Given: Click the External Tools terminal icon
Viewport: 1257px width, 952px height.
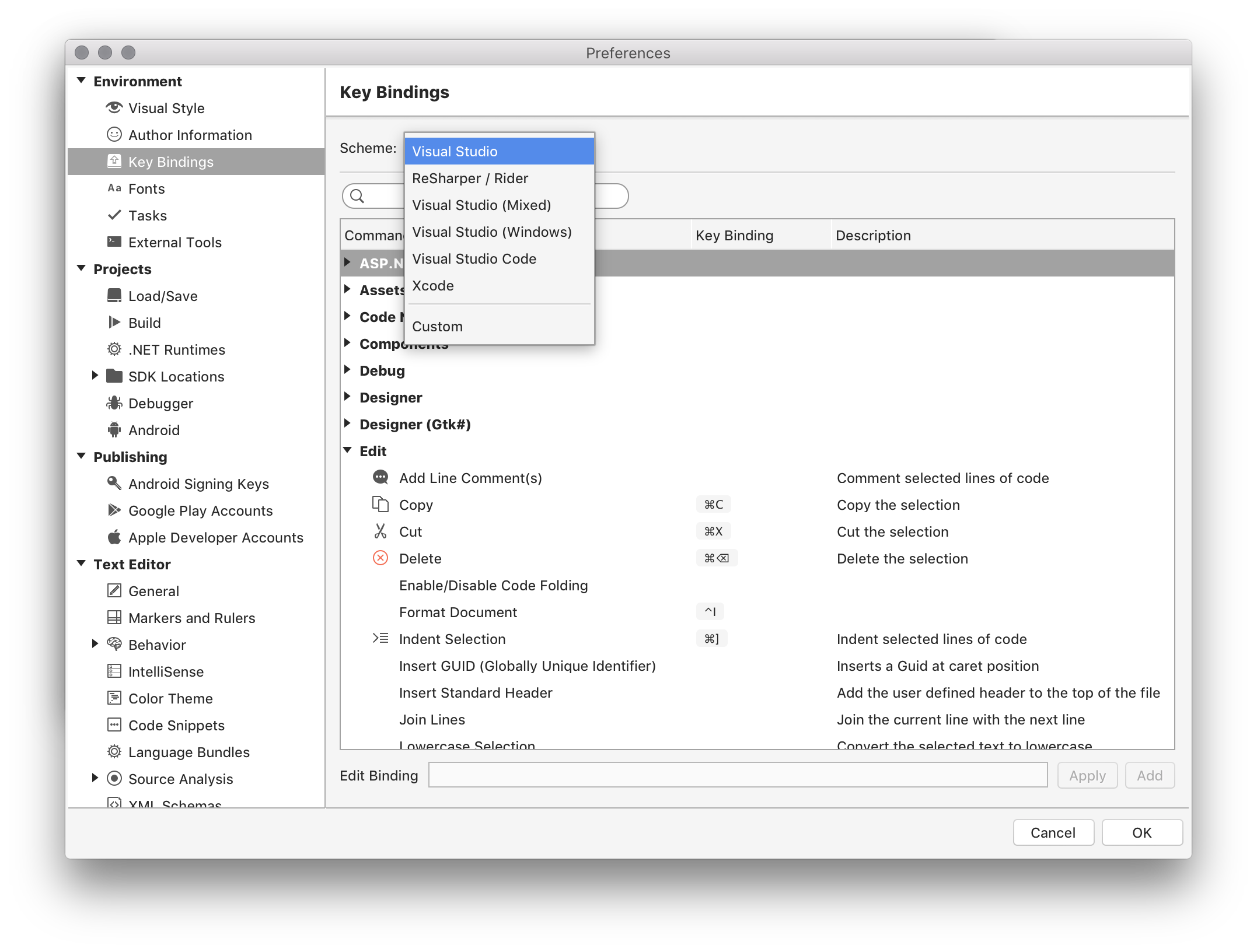Looking at the screenshot, I should point(114,242).
